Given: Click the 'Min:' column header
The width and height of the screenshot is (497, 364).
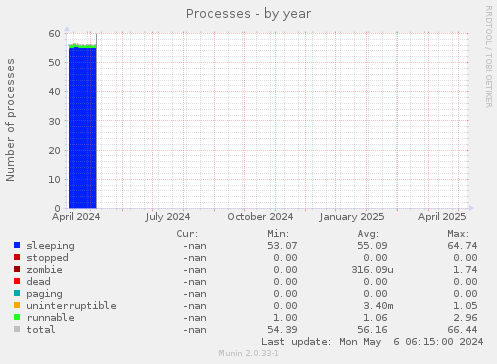Looking at the screenshot, I should coord(278,234).
